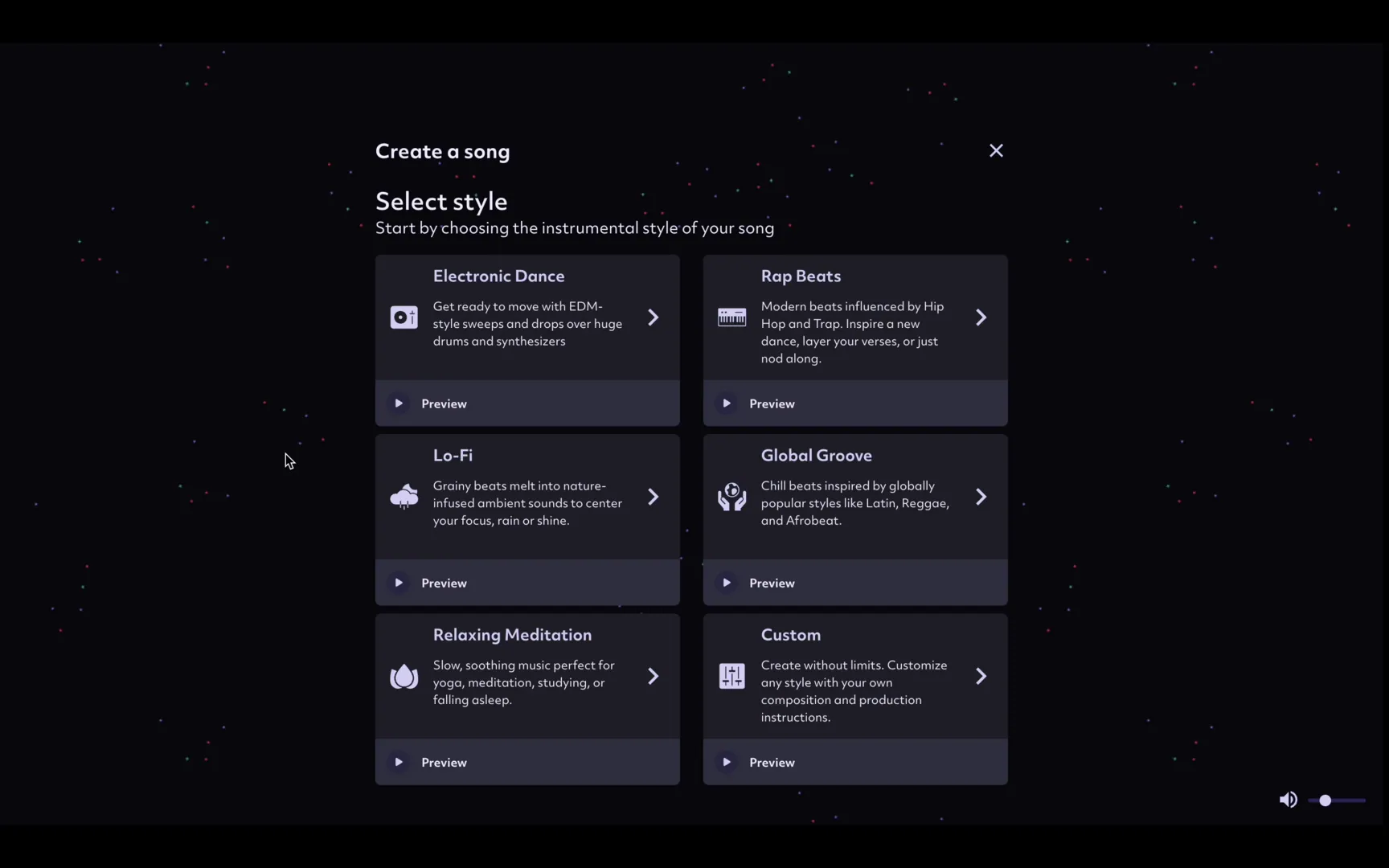Open Rap Beats using its chevron arrow
The image size is (1389, 868).
click(x=981, y=317)
